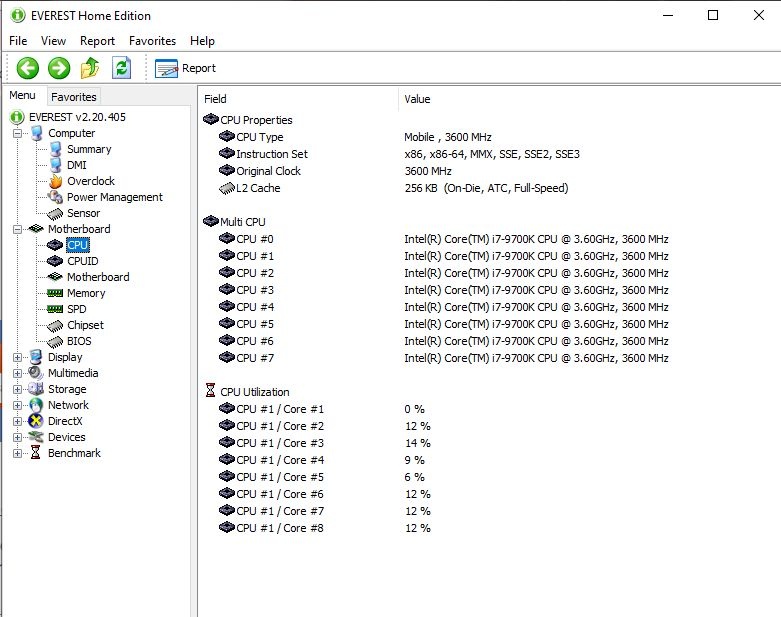781x617 pixels.
Task: Click the SPD module icon
Action: point(55,309)
